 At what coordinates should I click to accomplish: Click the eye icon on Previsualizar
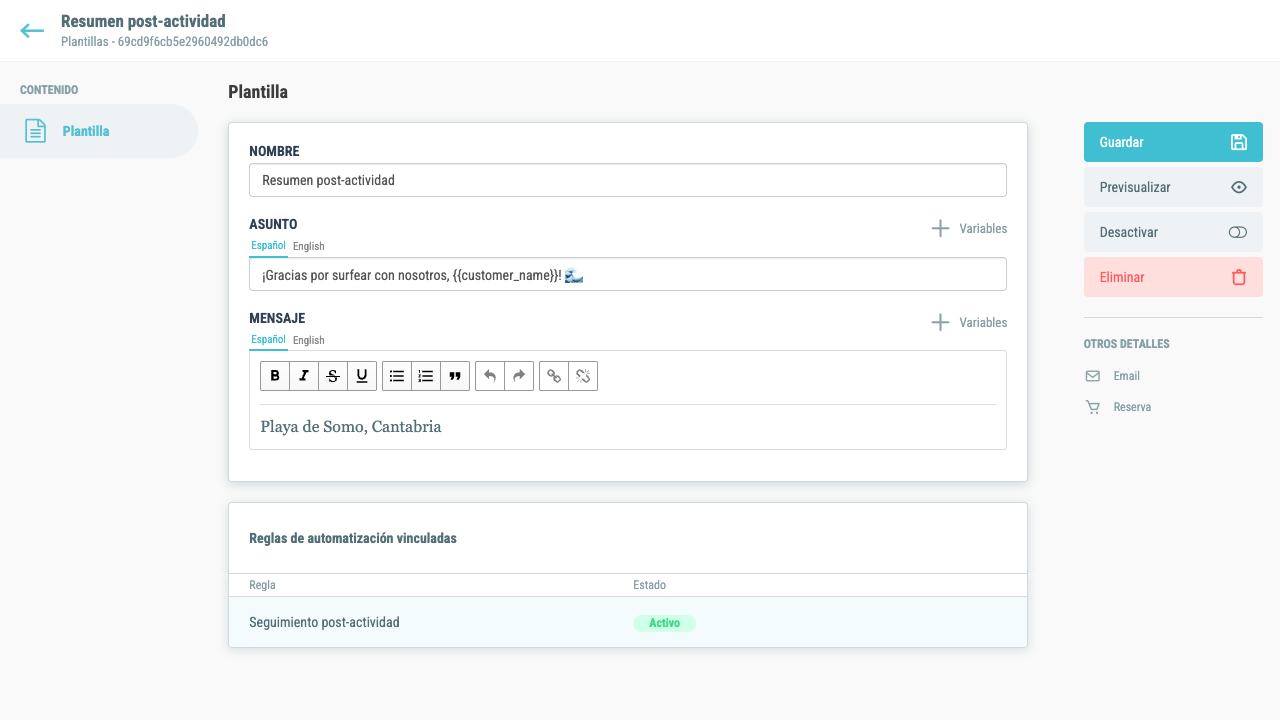click(x=1239, y=187)
